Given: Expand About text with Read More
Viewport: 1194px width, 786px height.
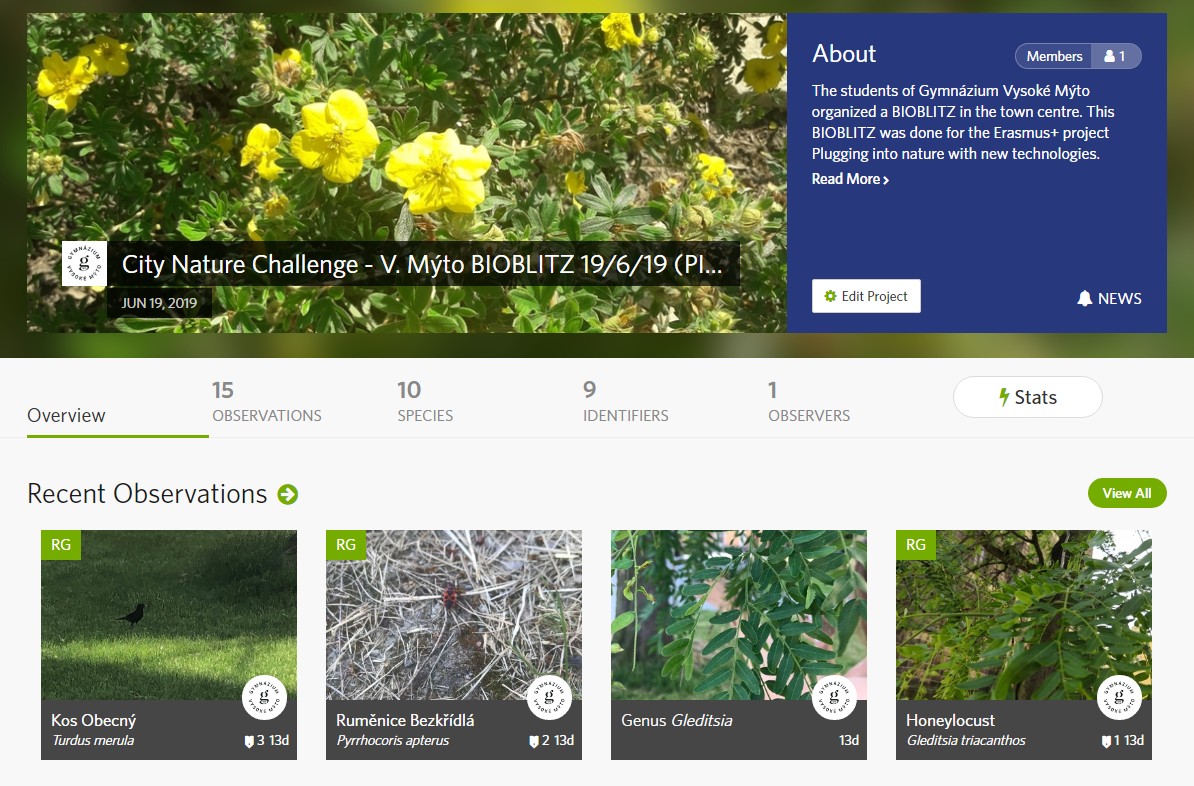Looking at the screenshot, I should (850, 179).
